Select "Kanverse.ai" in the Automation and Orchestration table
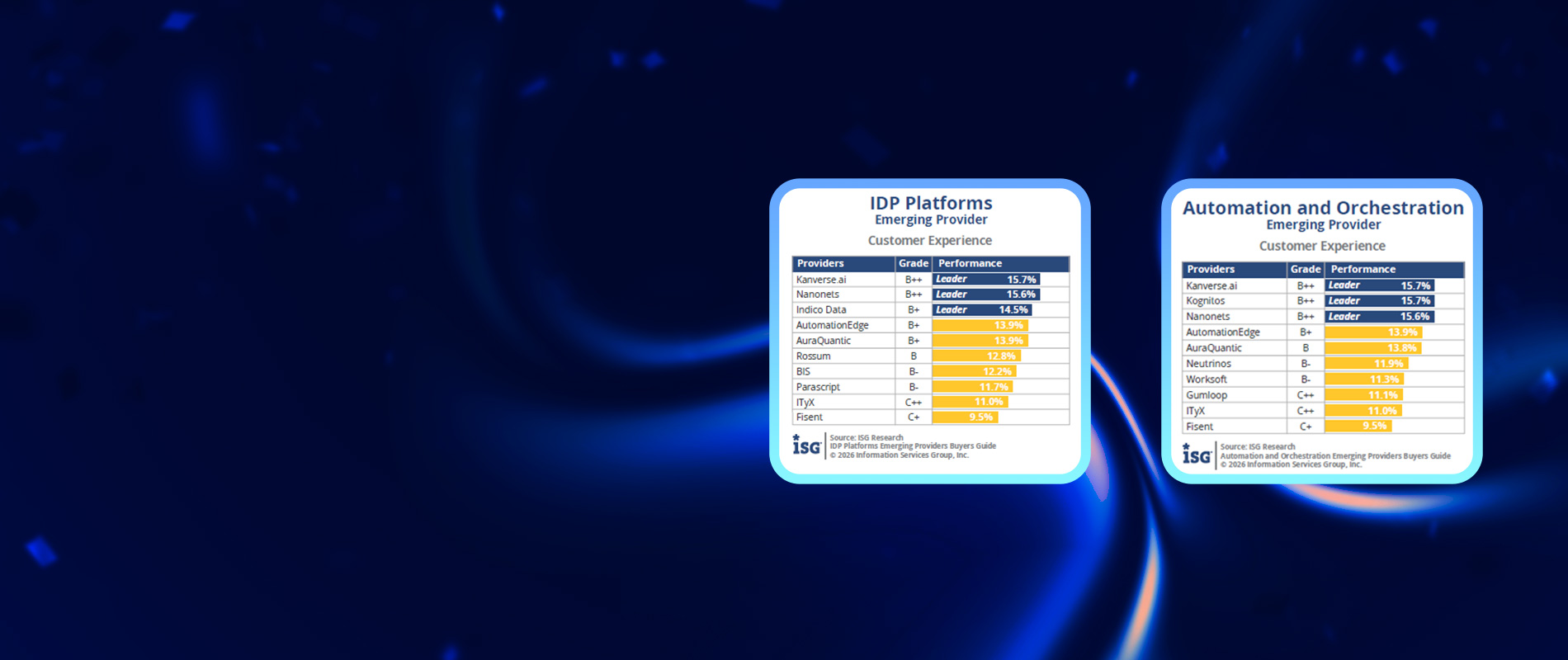Screen dimensions: 1568x660 [1211, 286]
